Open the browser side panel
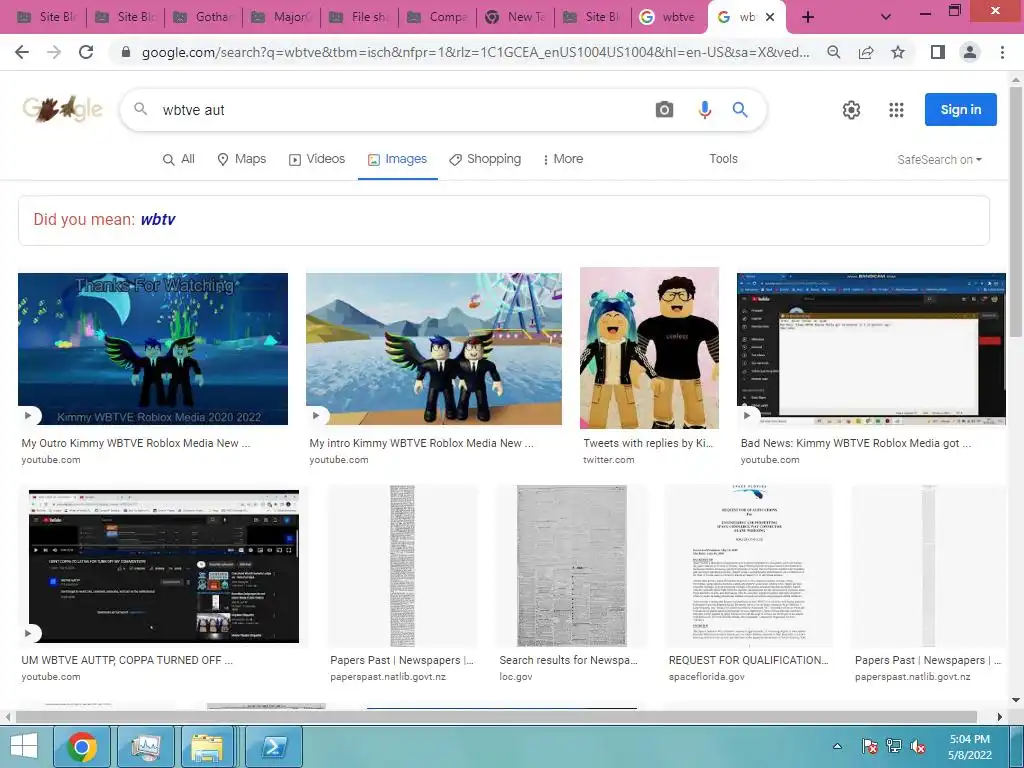Viewport: 1024px width, 768px height. [x=938, y=52]
